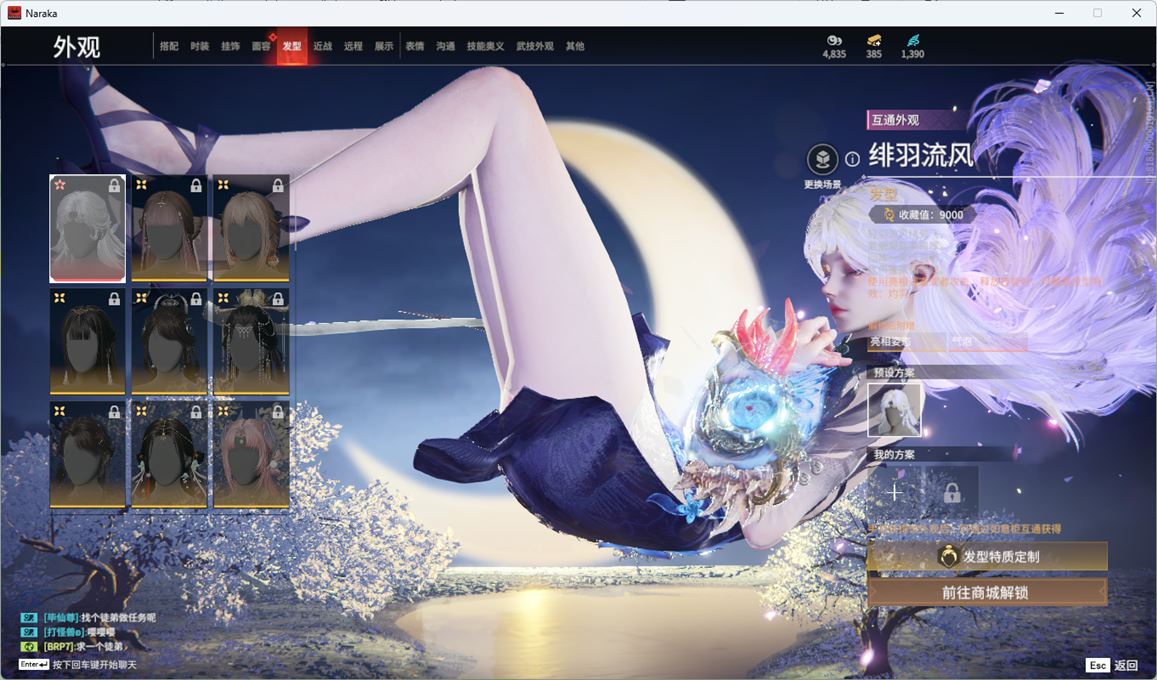The width and height of the screenshot is (1157, 680).
Task: Open the 展示 tab
Action: 384,46
